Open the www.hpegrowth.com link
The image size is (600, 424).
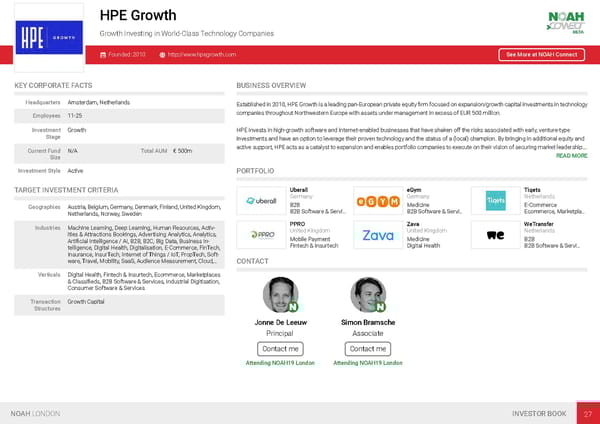pos(202,54)
